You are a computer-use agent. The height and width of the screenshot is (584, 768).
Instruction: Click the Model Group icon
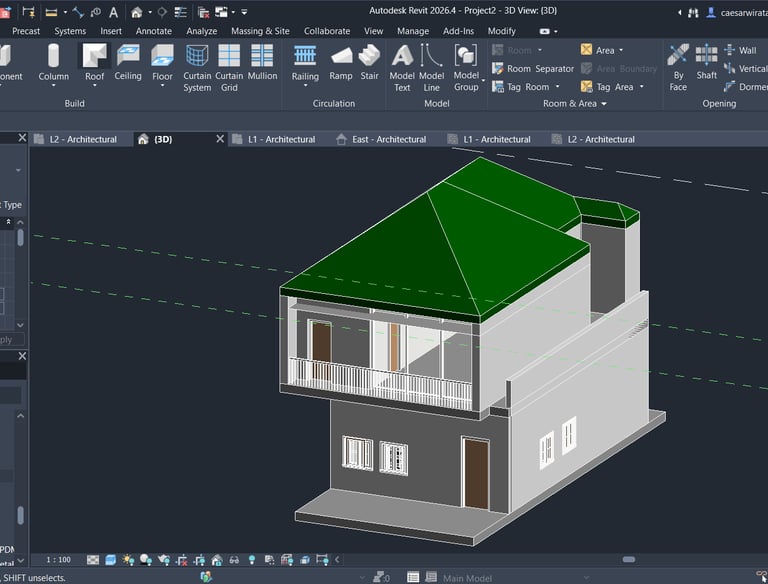tap(466, 55)
